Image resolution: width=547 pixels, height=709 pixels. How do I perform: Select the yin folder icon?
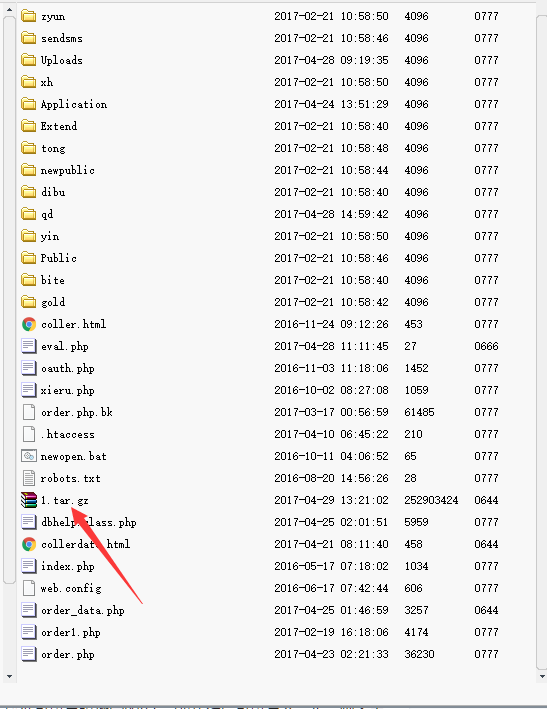click(x=28, y=236)
